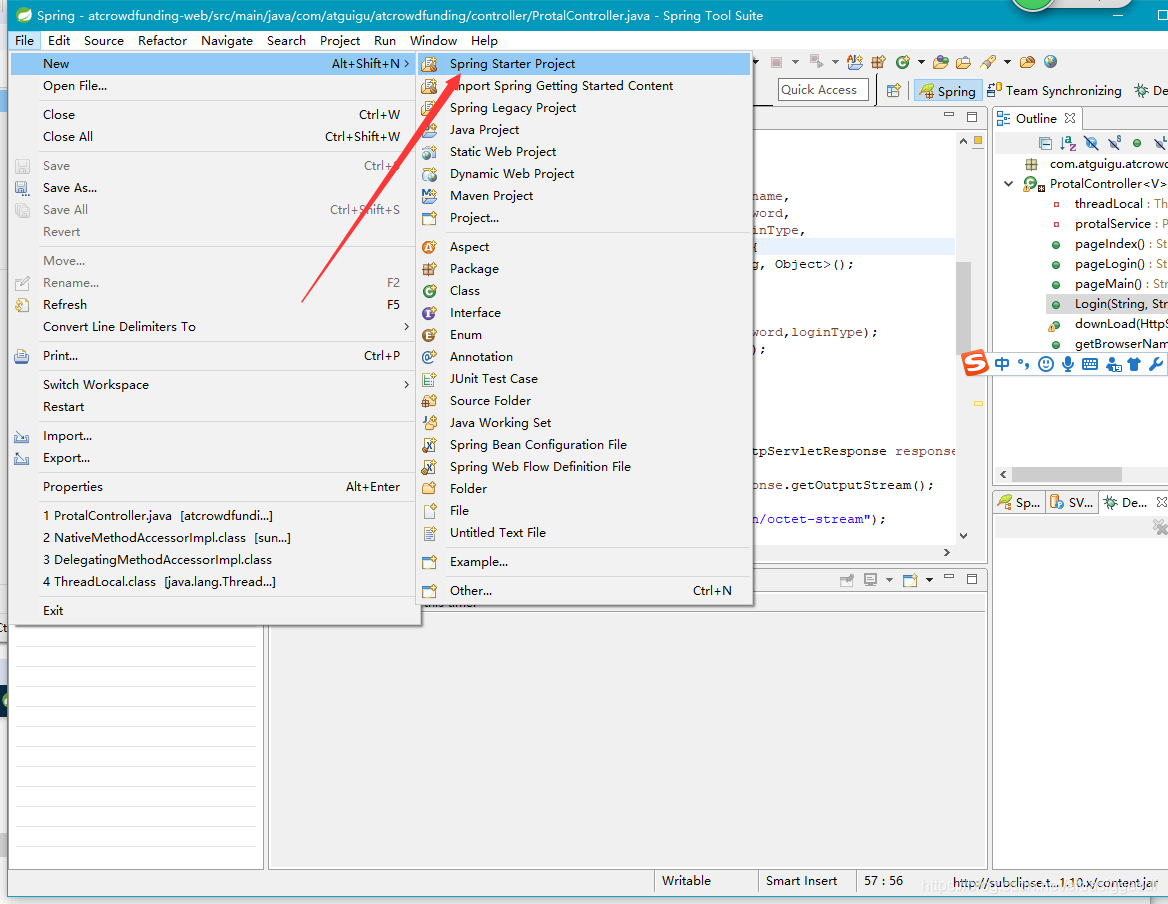Click Properties in File menu
Viewport: 1168px width, 904px height.
tap(212, 487)
